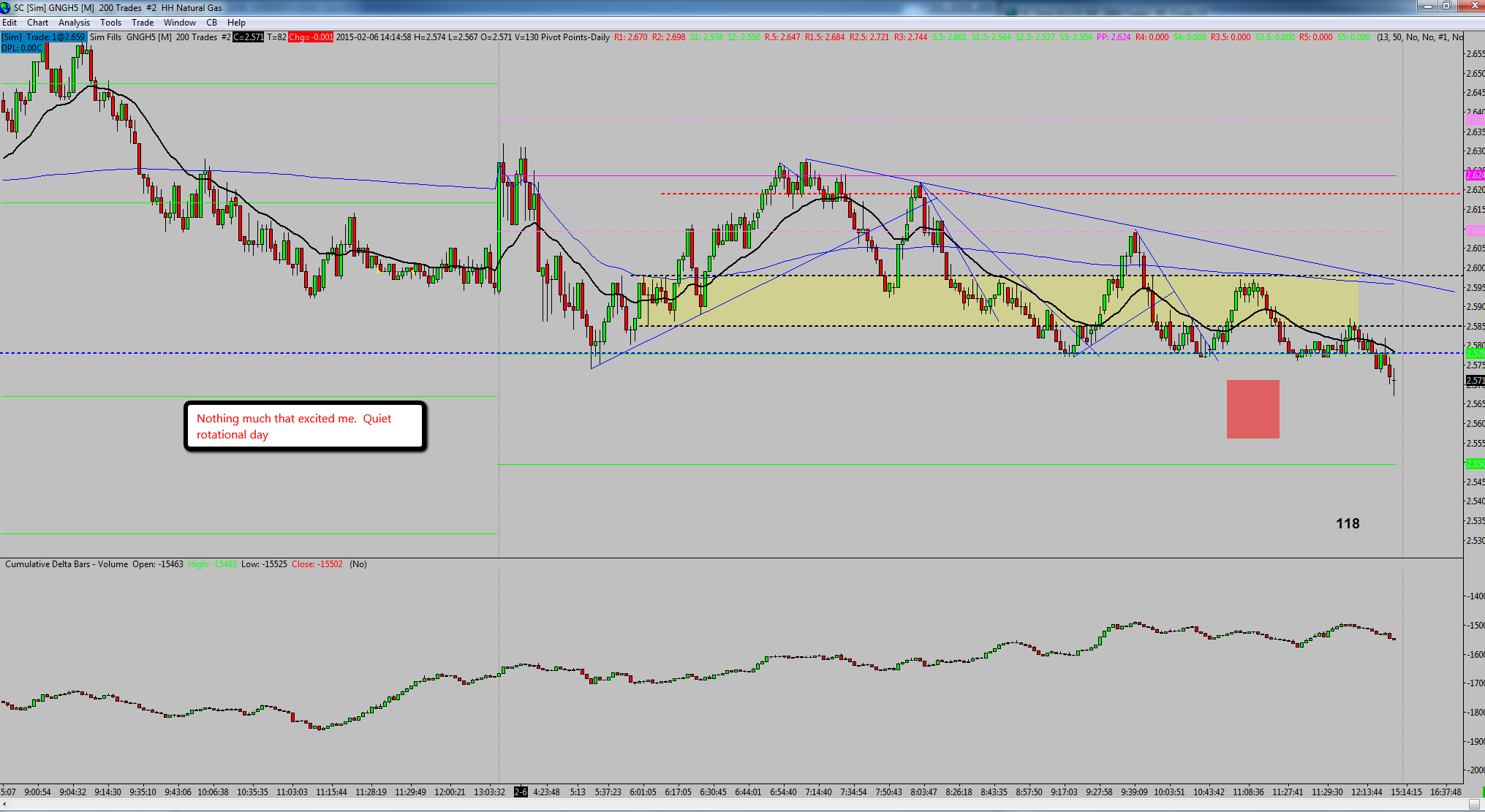Click the -1800 delta scale label
This screenshot has width=1485, height=812.
click(x=1475, y=712)
